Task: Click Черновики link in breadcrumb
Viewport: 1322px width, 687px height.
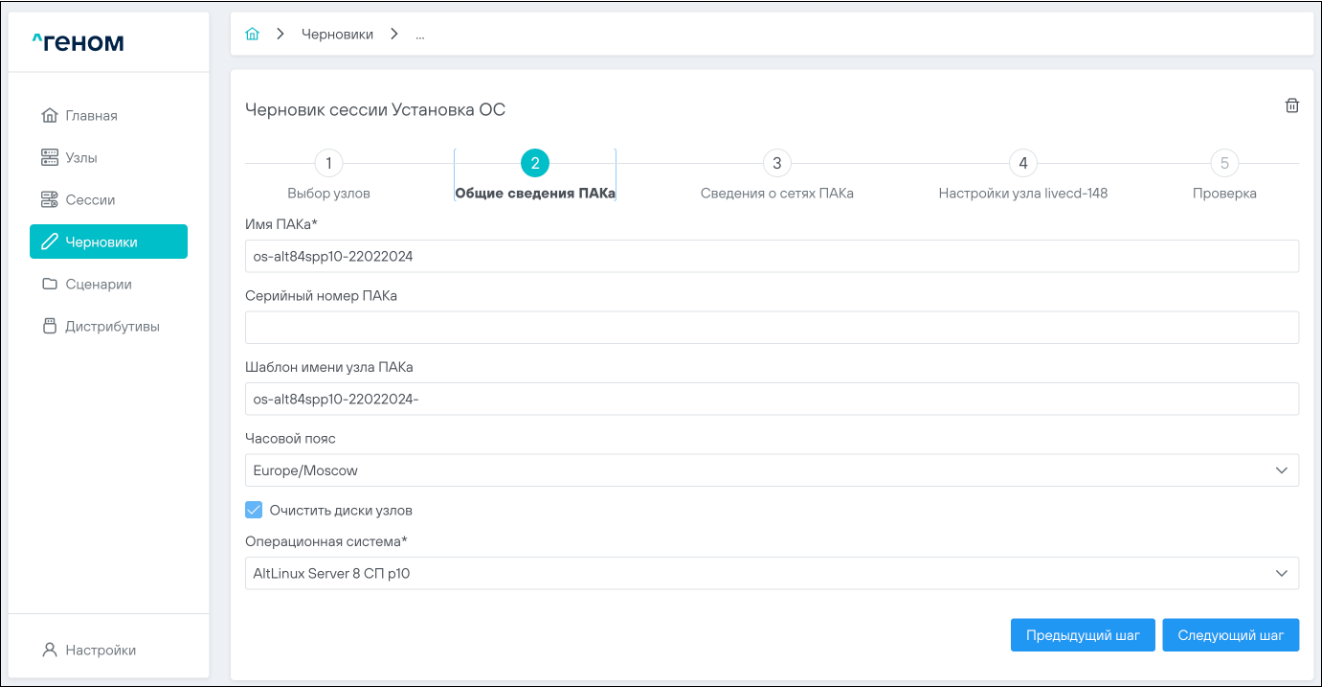Action: pyautogui.click(x=337, y=34)
